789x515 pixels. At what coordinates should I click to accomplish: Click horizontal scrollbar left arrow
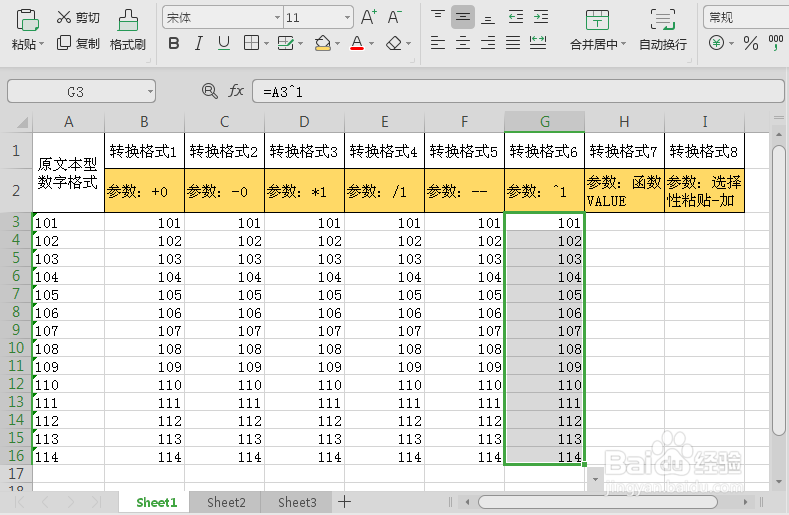[467, 502]
